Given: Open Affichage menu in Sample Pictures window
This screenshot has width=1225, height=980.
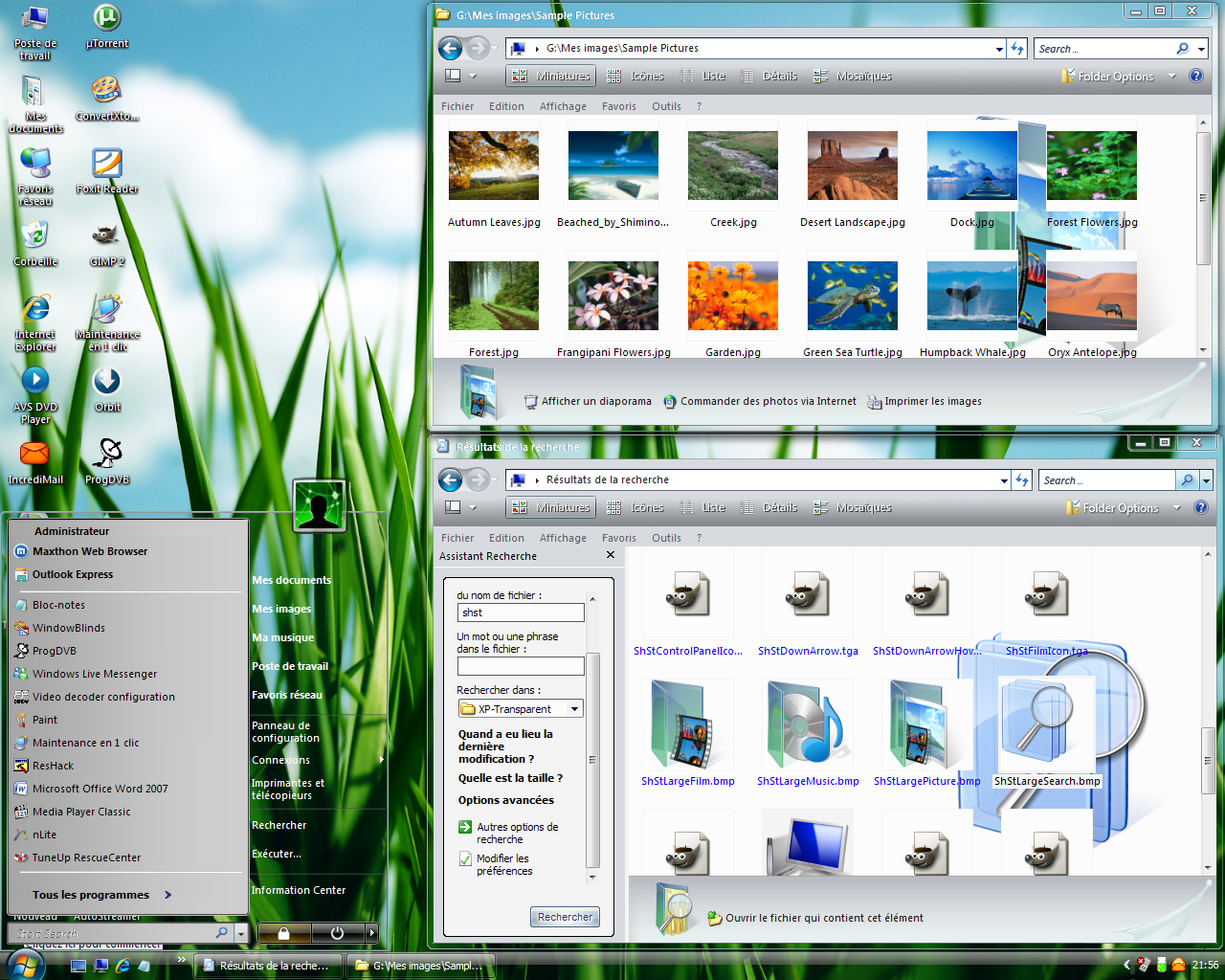Looking at the screenshot, I should click(563, 106).
